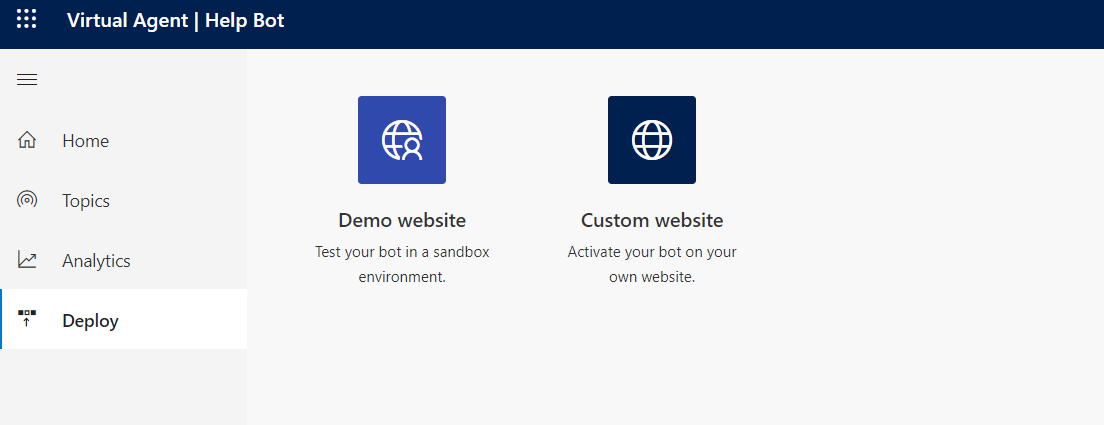Open the app launcher grid icon
The height and width of the screenshot is (425, 1104).
point(26,19)
